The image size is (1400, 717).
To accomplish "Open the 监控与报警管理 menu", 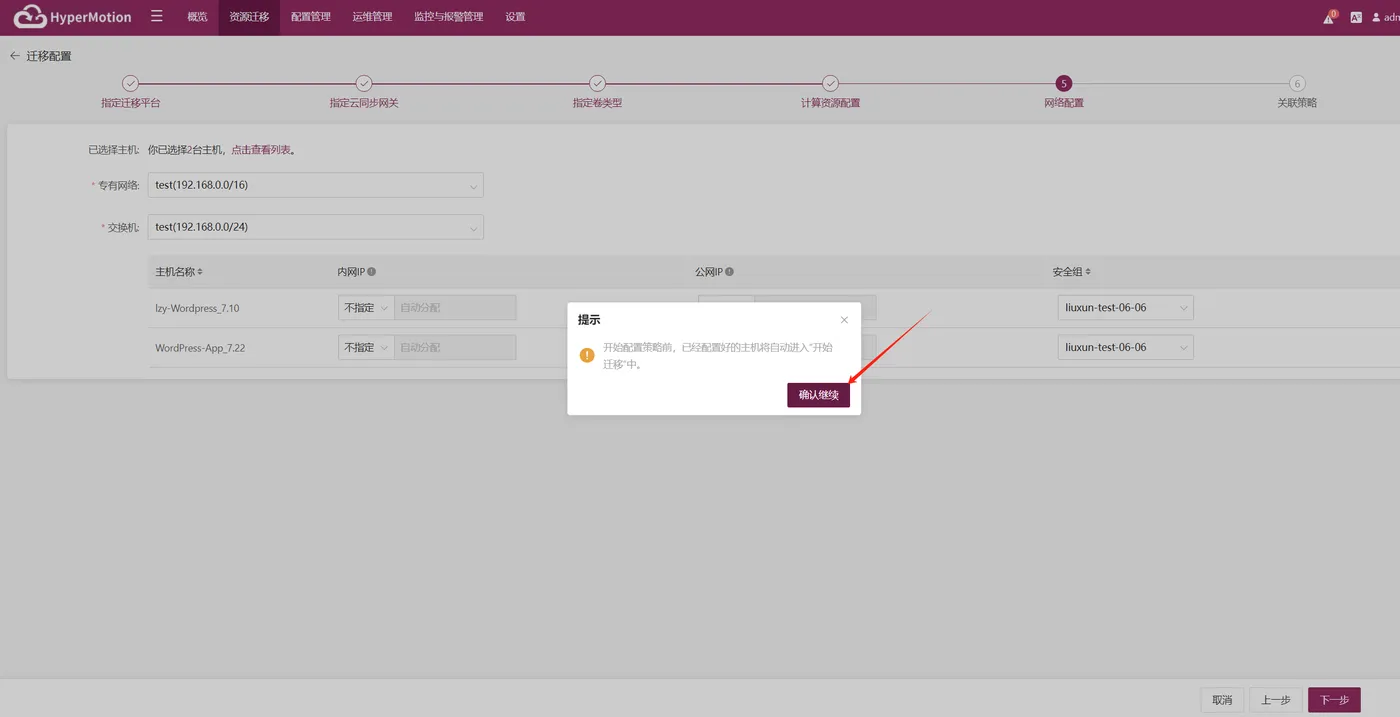I will tap(449, 17).
